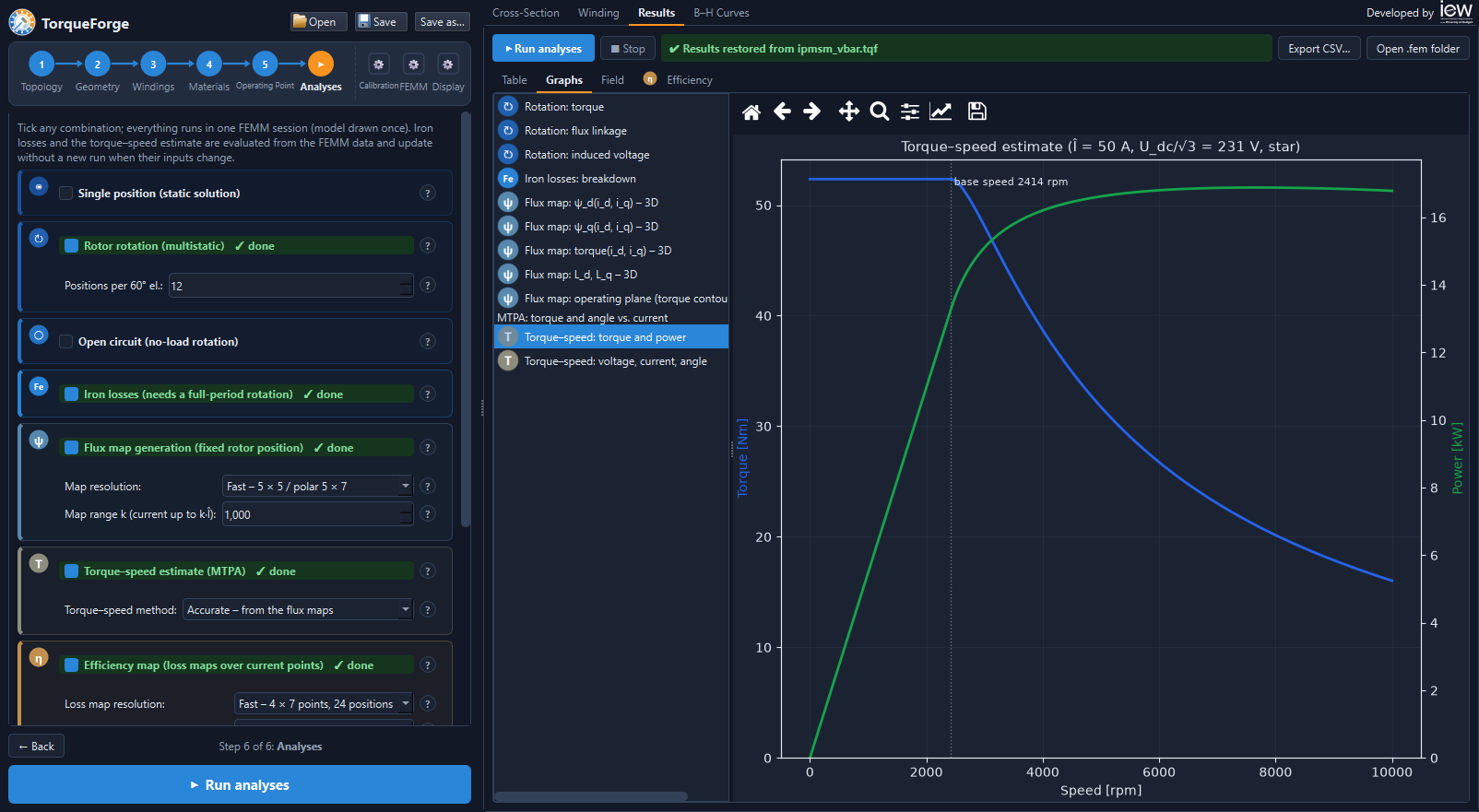Select Rotation: torque graph
This screenshot has width=1479, height=812.
click(611, 107)
